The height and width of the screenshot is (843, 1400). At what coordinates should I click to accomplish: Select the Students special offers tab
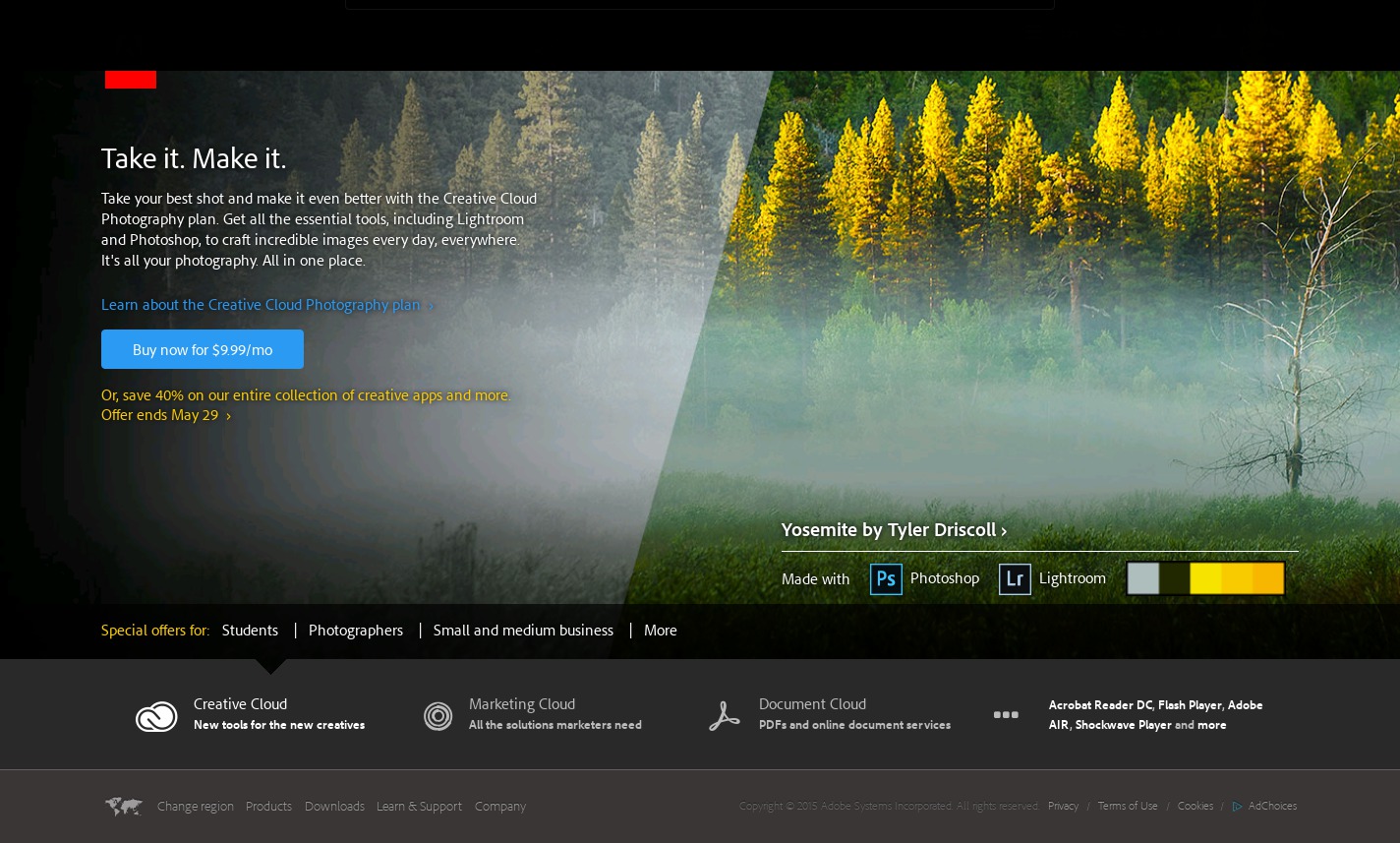[250, 631]
